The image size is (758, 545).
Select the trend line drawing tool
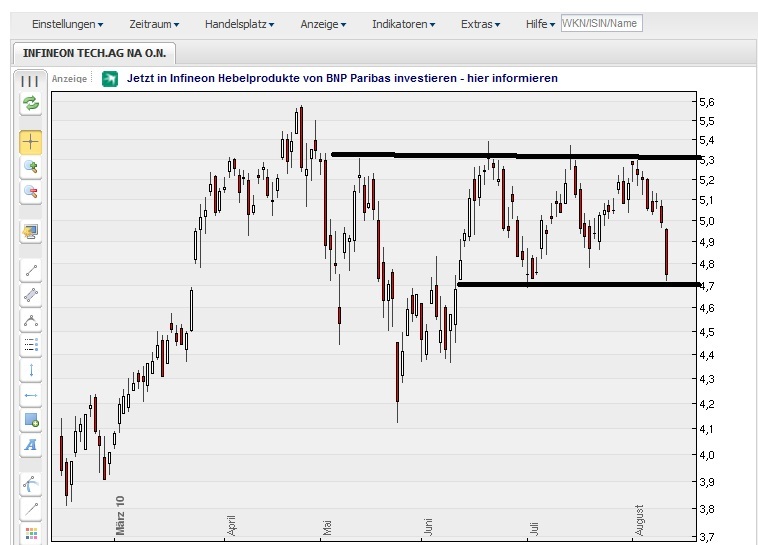30,270
